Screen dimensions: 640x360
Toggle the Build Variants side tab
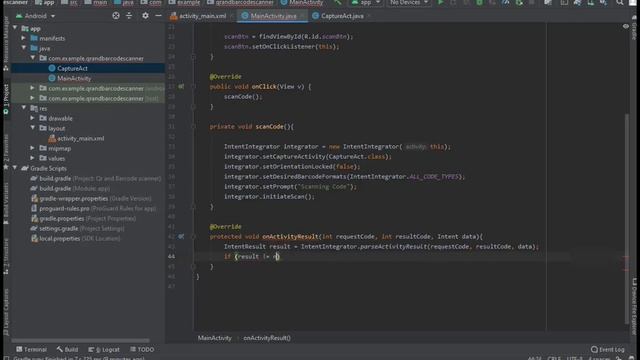pos(6,203)
